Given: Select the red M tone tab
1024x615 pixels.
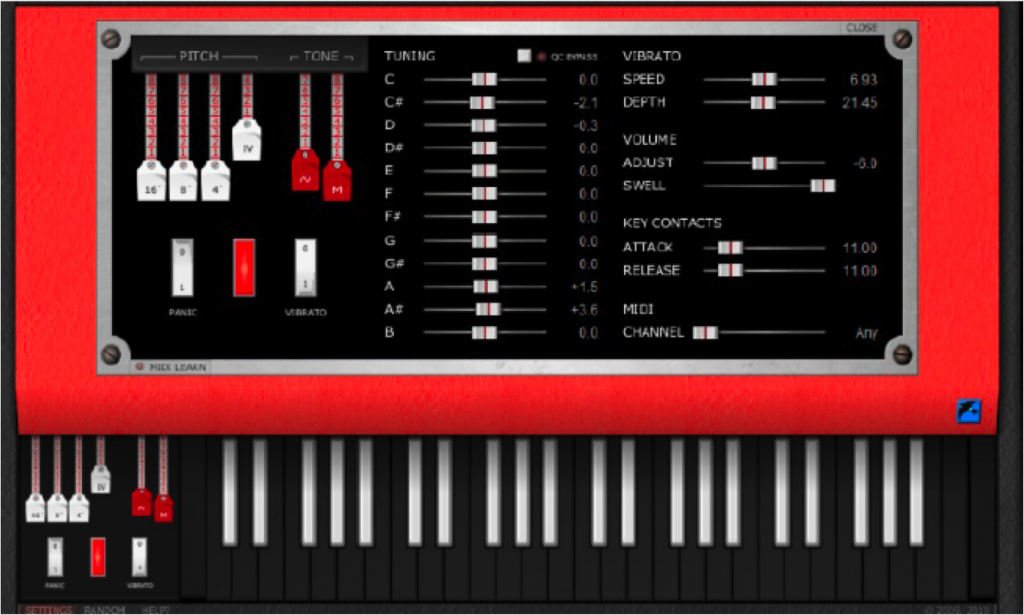Looking at the screenshot, I should (337, 183).
